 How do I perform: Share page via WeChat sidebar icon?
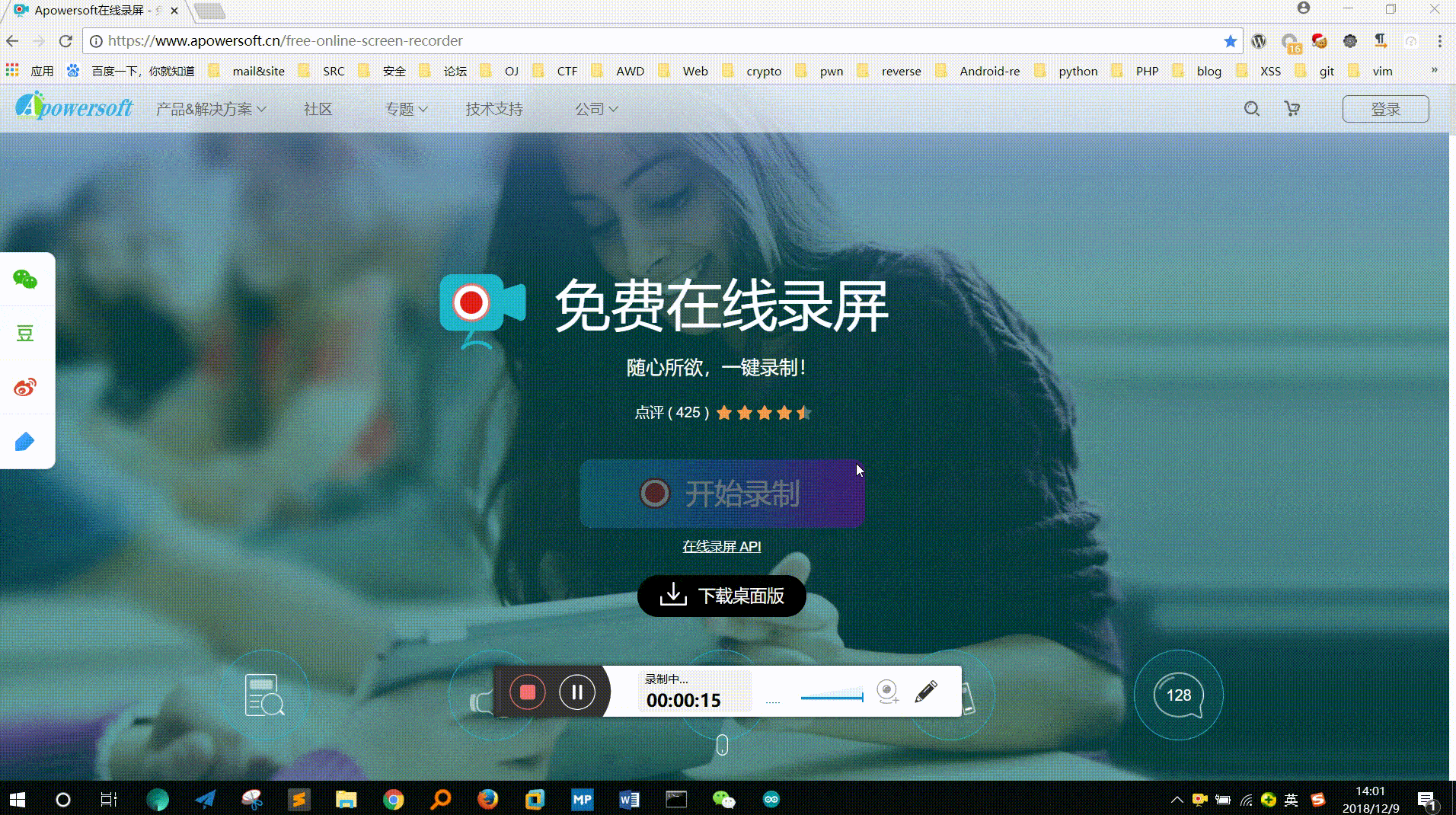tap(25, 280)
